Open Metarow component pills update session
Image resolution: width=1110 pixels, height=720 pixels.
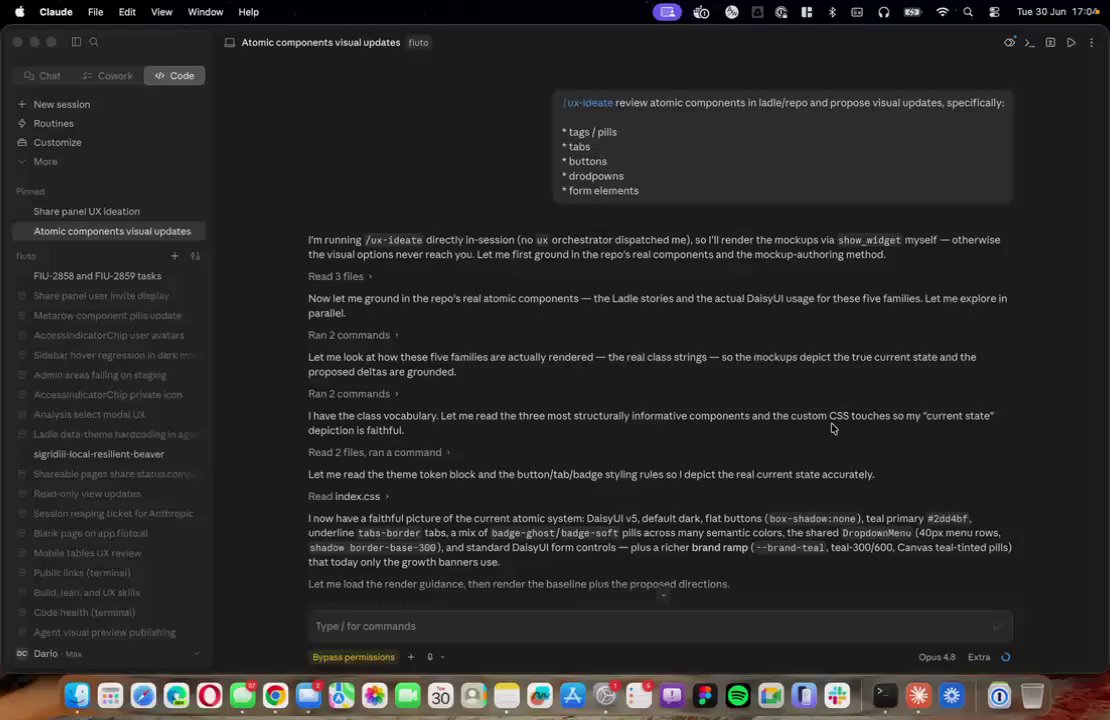108,316
